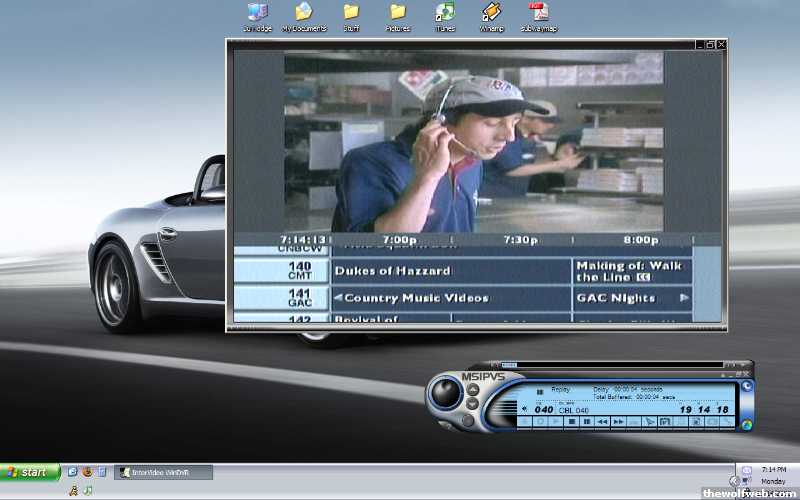This screenshot has height=500, width=800.
Task: Click the Fast Forward button in WinDVR
Action: 619,422
